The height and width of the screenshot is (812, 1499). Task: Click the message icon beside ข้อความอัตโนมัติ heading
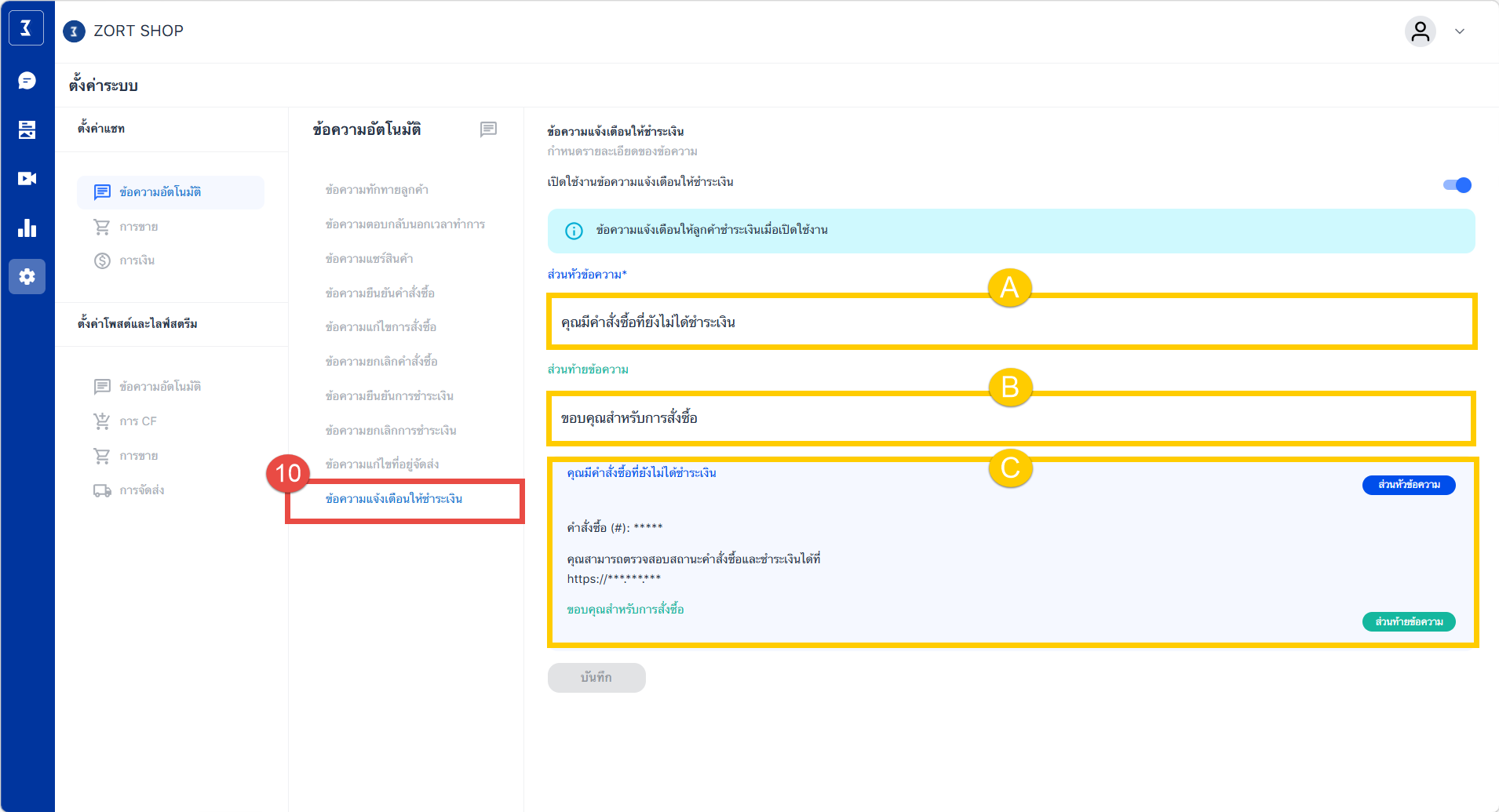point(488,129)
